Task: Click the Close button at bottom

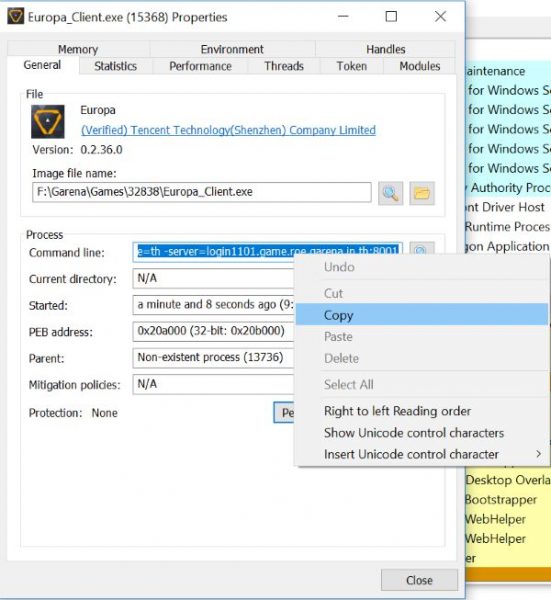Action: pos(419,580)
